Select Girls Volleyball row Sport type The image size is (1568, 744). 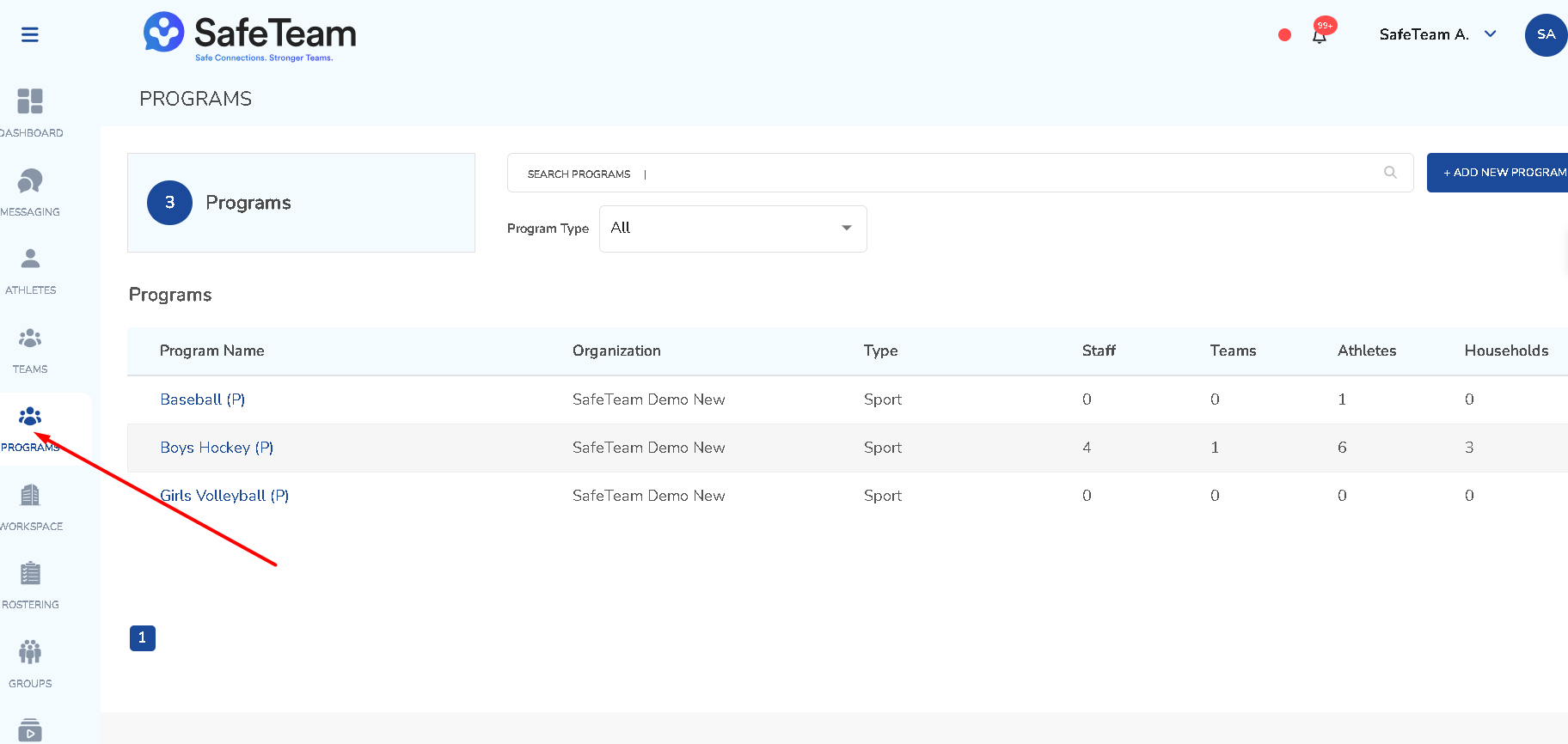[883, 496]
